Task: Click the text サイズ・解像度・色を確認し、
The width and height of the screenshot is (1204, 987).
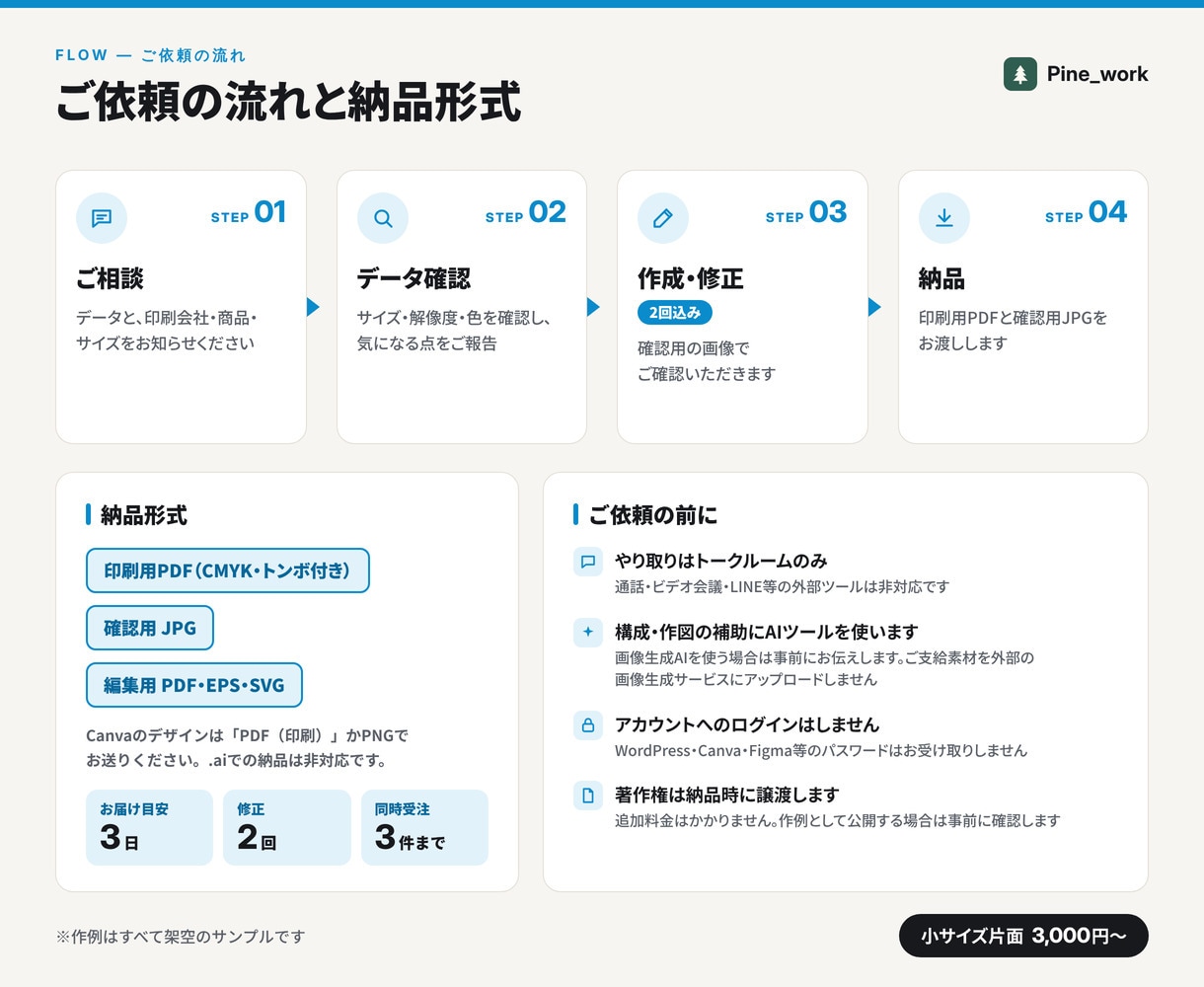Action: (455, 318)
